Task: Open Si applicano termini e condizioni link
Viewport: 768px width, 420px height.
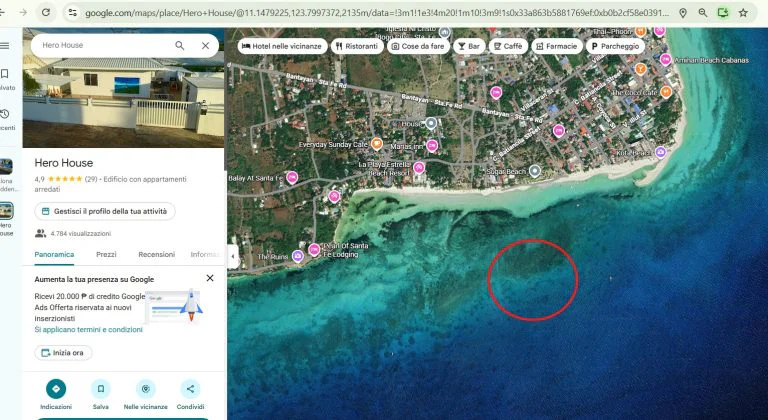Action: click(x=89, y=329)
